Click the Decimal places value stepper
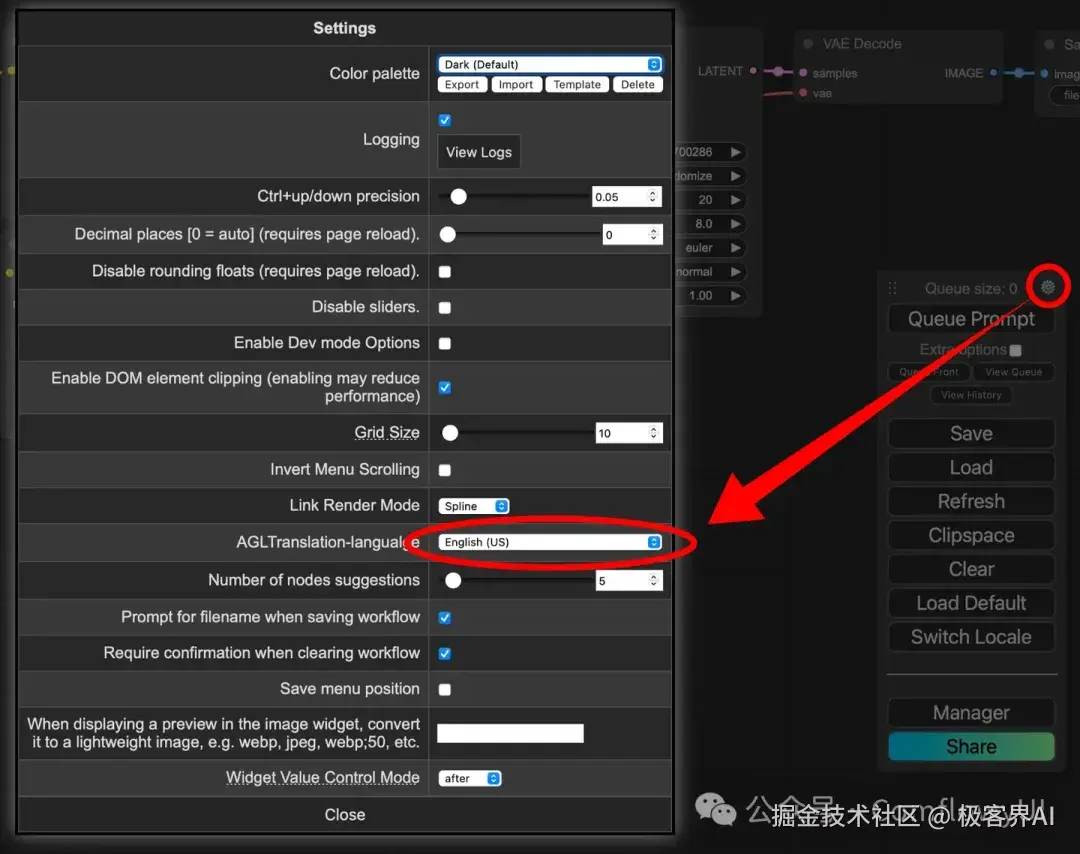Screen dimensions: 1080x854 click(653, 234)
